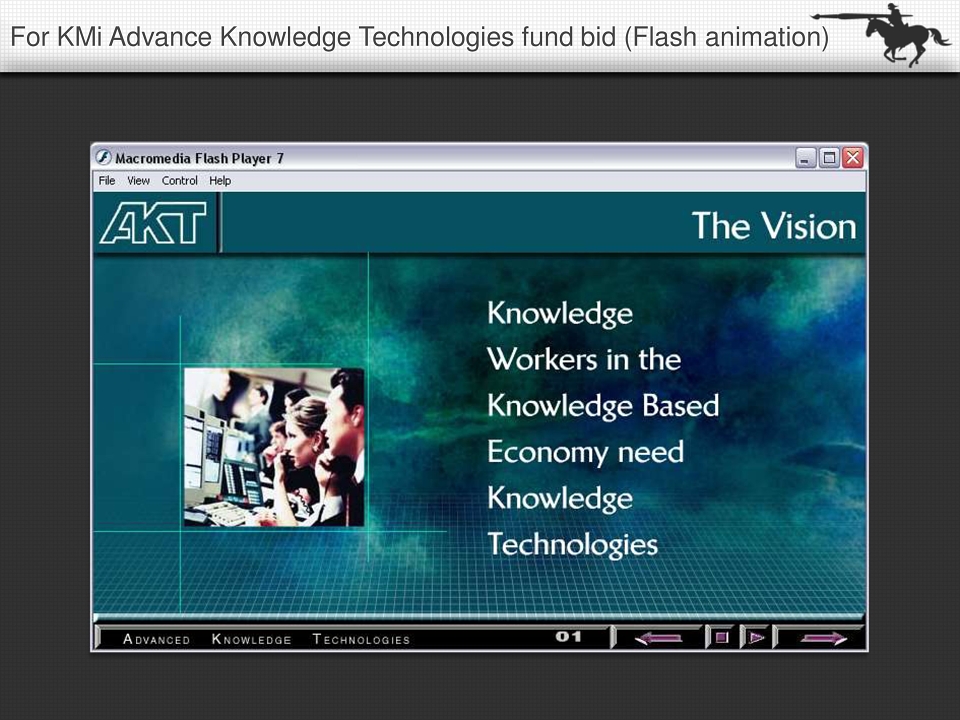Viewport: 960px width, 720px height.
Task: Click the Flash Player title bar icon
Action: tap(103, 157)
